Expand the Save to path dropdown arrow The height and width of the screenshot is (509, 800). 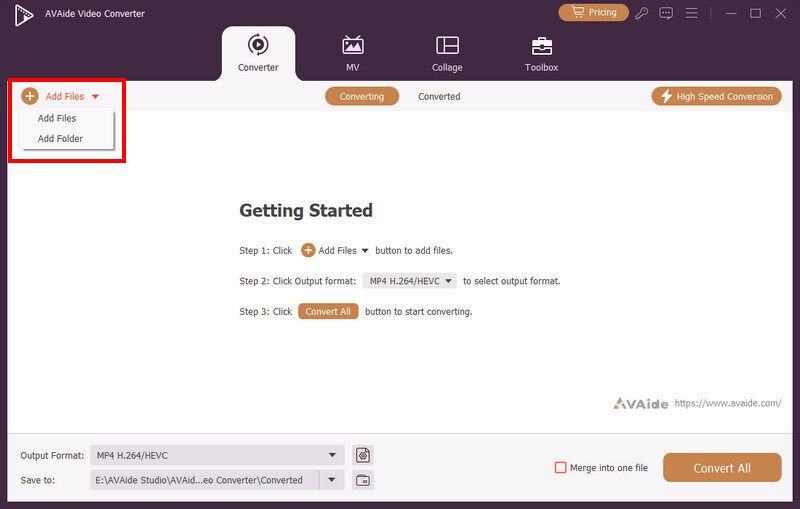tap(332, 480)
